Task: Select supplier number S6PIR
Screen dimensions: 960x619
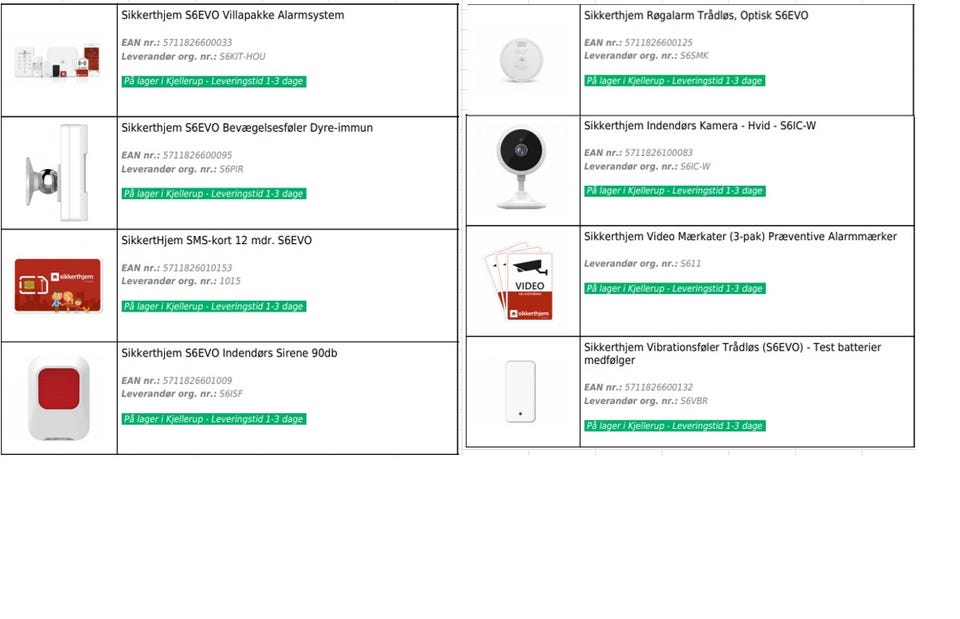Action: coord(231,169)
